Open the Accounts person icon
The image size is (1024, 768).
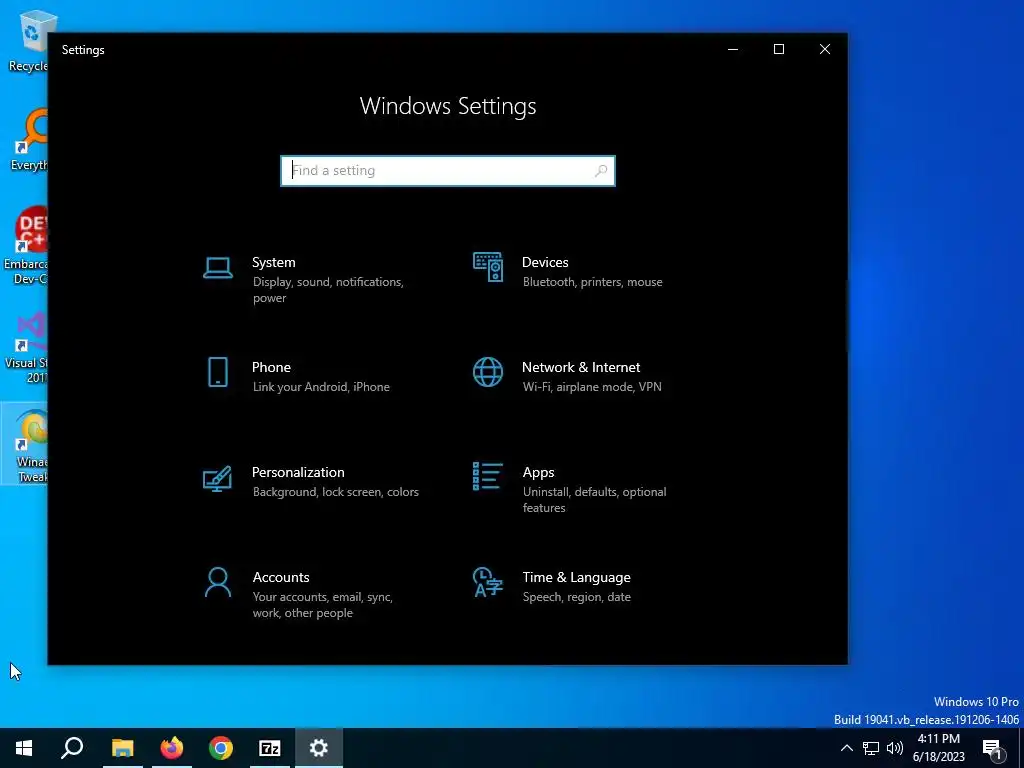[217, 583]
